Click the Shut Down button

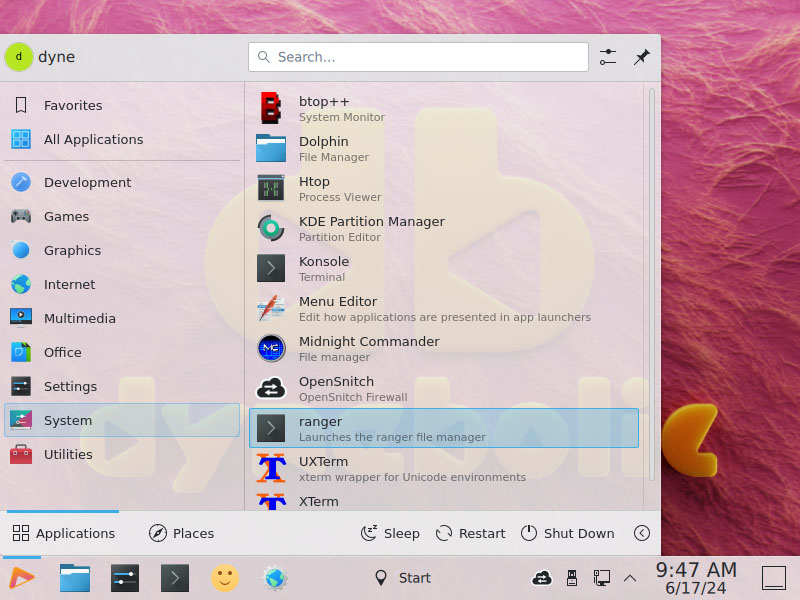(567, 533)
